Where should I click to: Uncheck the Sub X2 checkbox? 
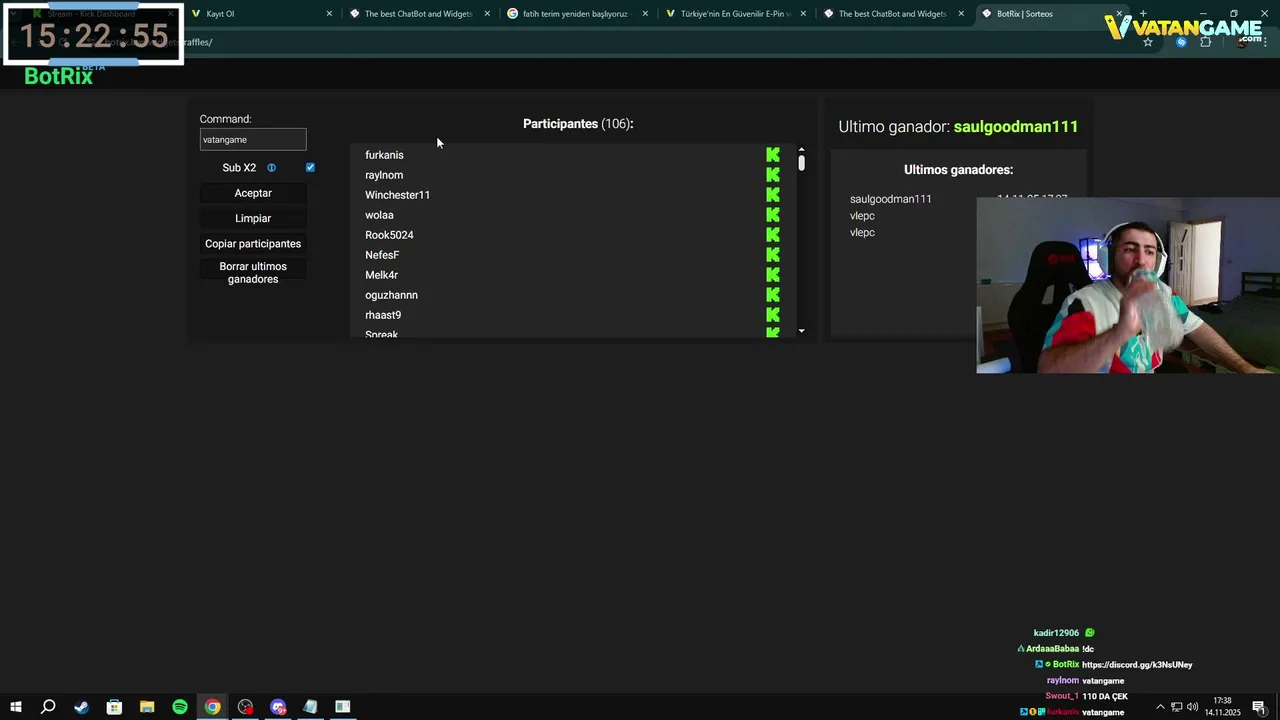click(x=310, y=167)
